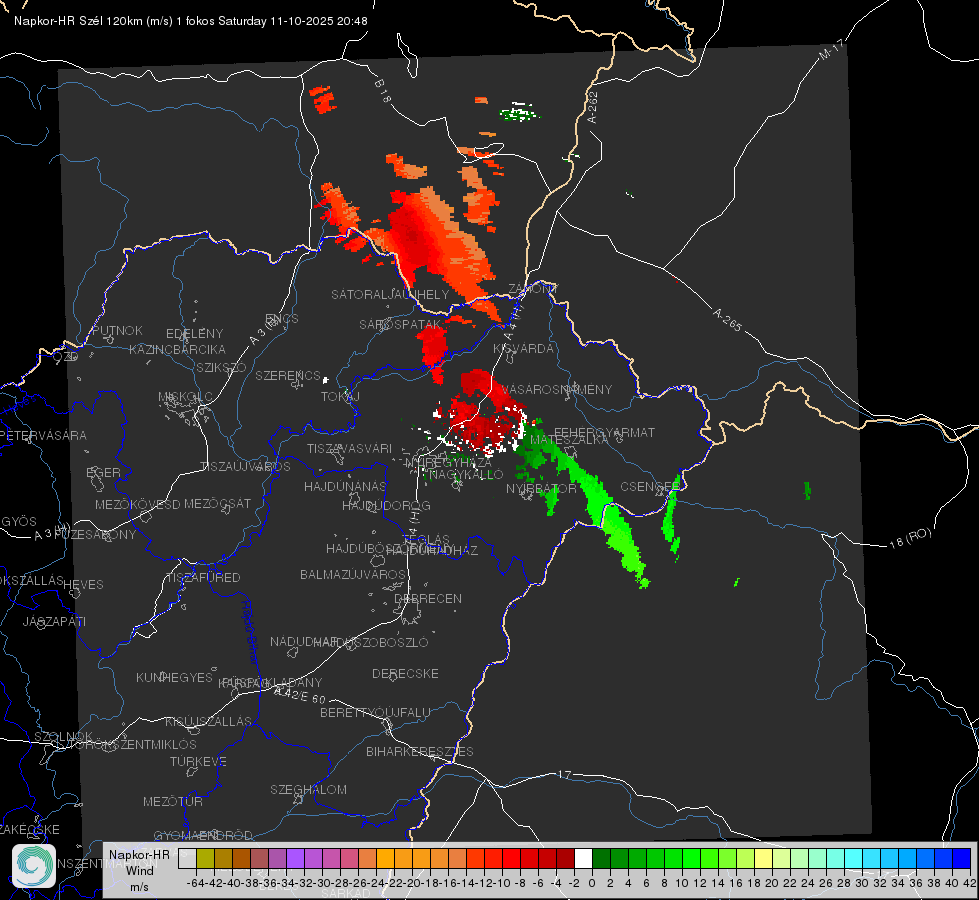Click the light grey first swatch in the legend
Viewport: 979px width, 900px height.
tap(187, 858)
